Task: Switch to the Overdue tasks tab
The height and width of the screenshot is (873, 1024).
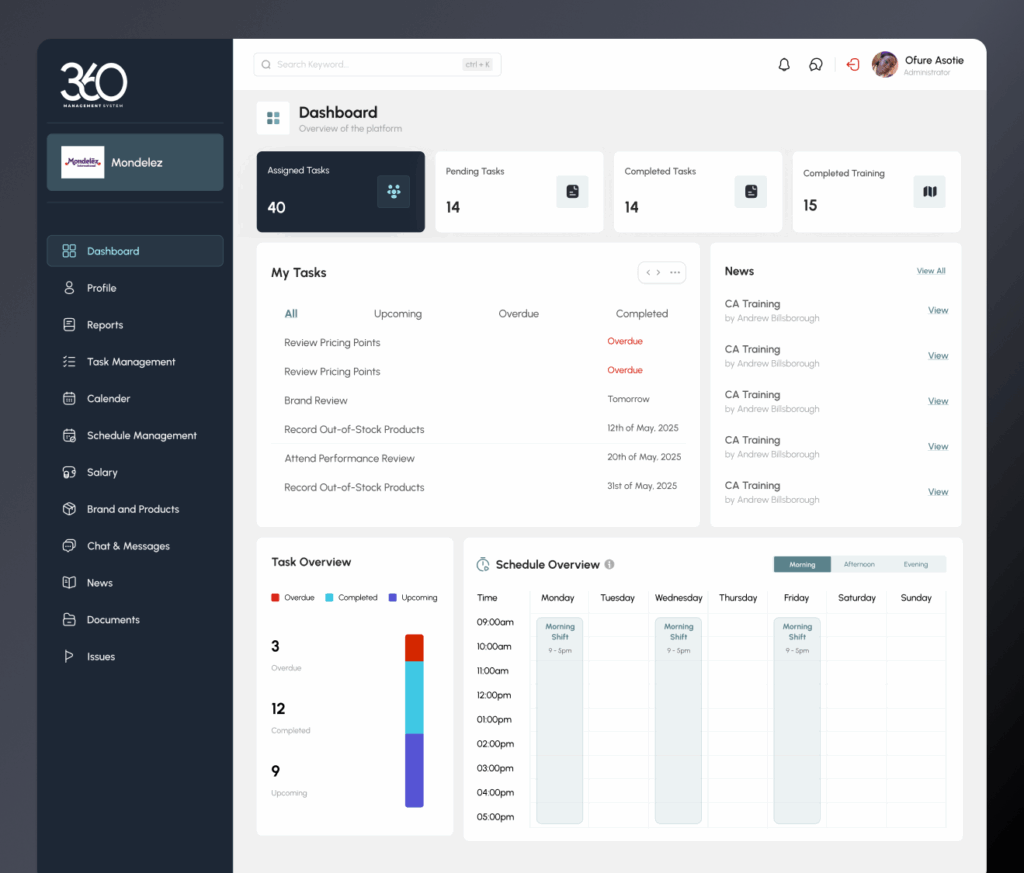Action: click(518, 314)
